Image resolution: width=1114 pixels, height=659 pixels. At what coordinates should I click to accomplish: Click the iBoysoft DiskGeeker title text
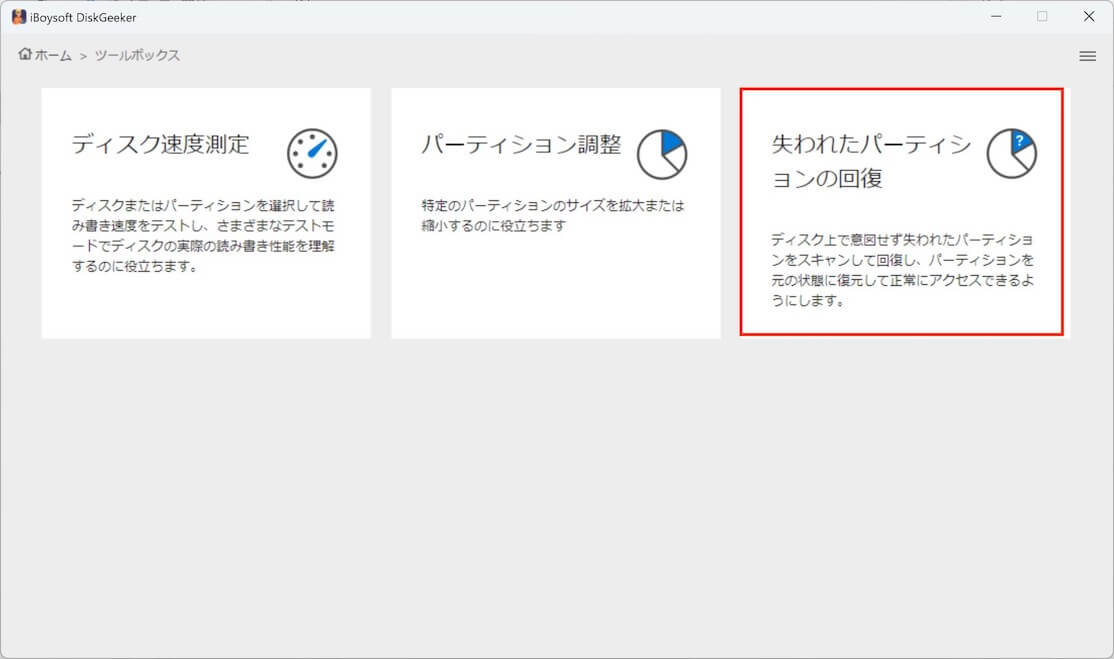(83, 18)
